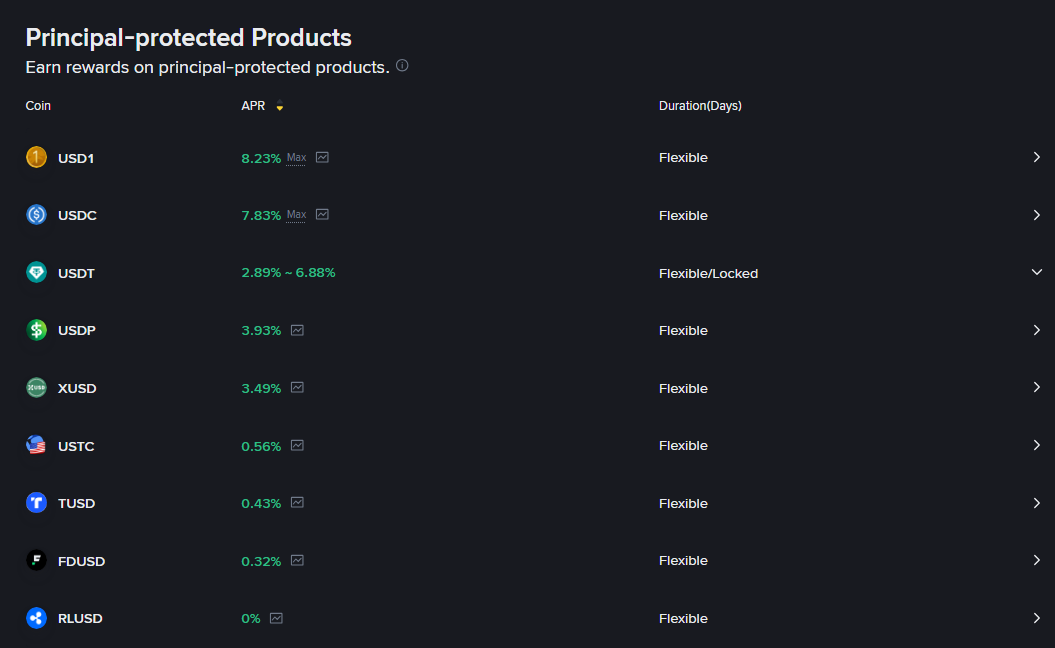Screen dimensions: 1055x648
Task: Open the RLUSD row chevron arrow
Action: [1037, 618]
